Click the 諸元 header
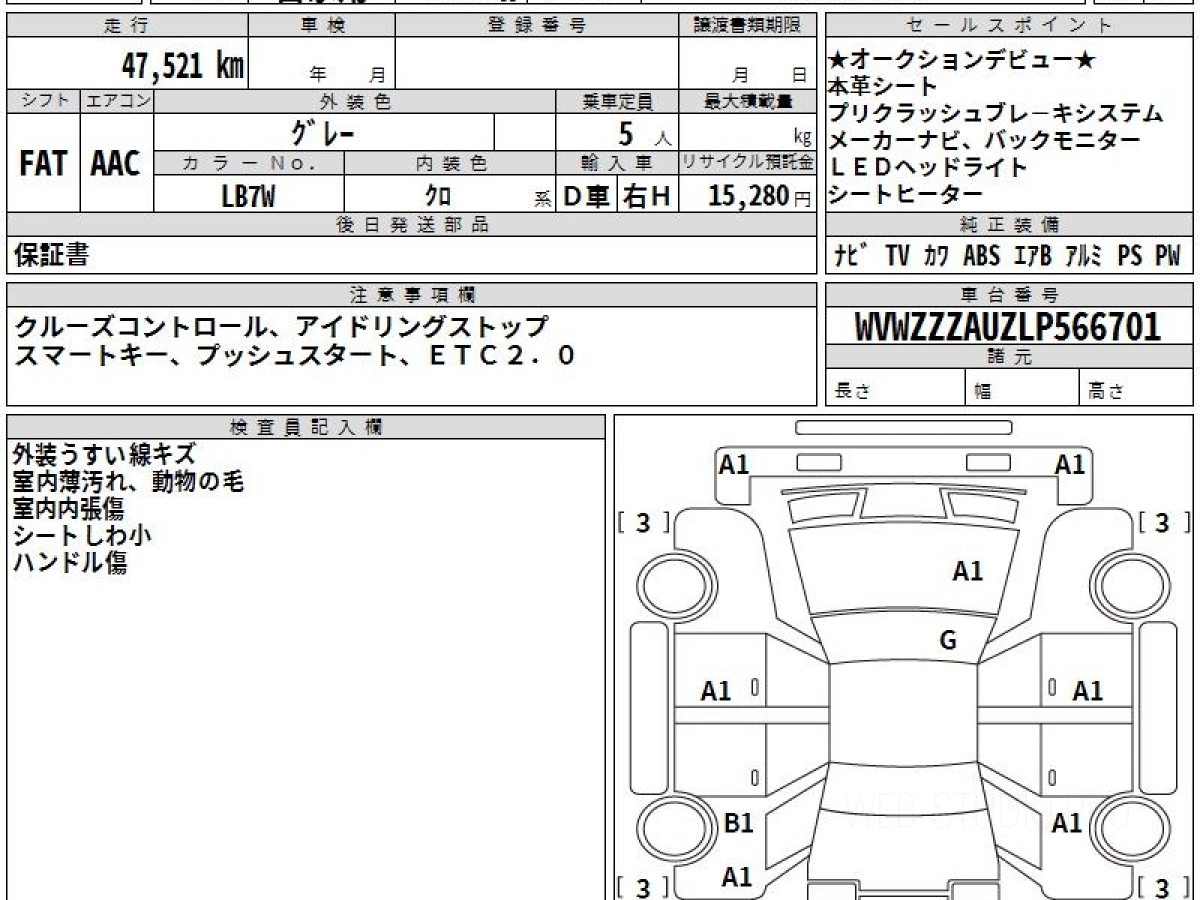 [1010, 357]
